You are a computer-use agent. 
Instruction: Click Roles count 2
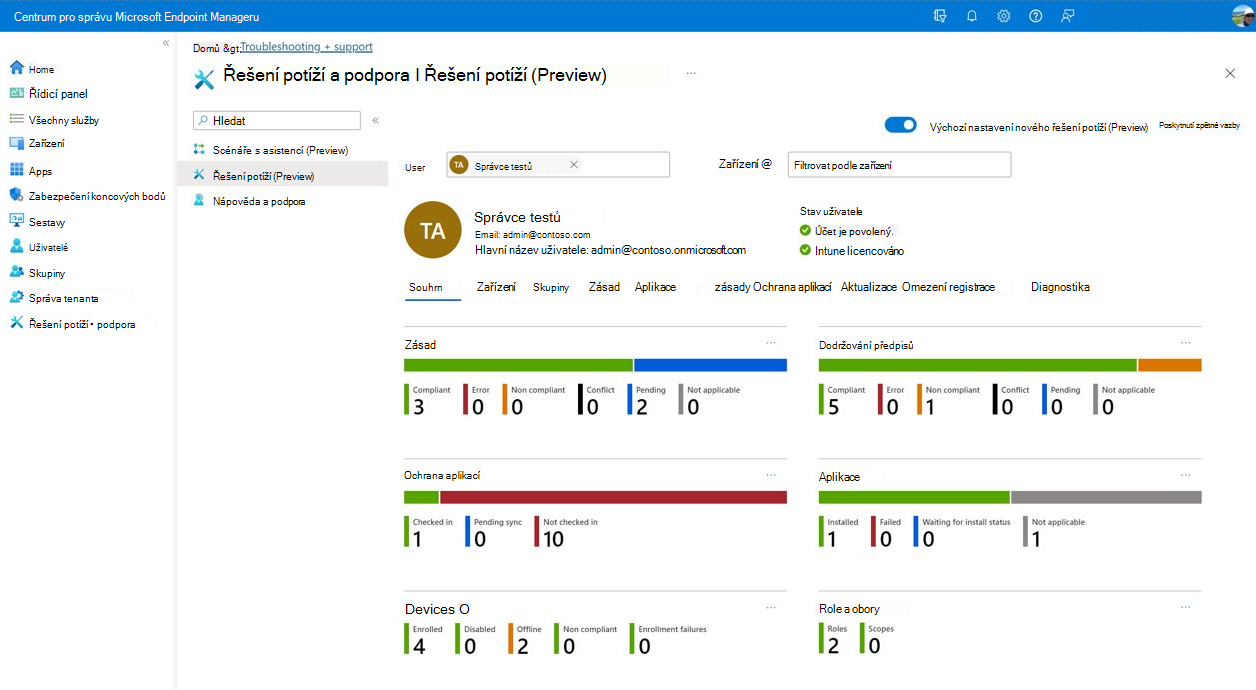pos(834,646)
